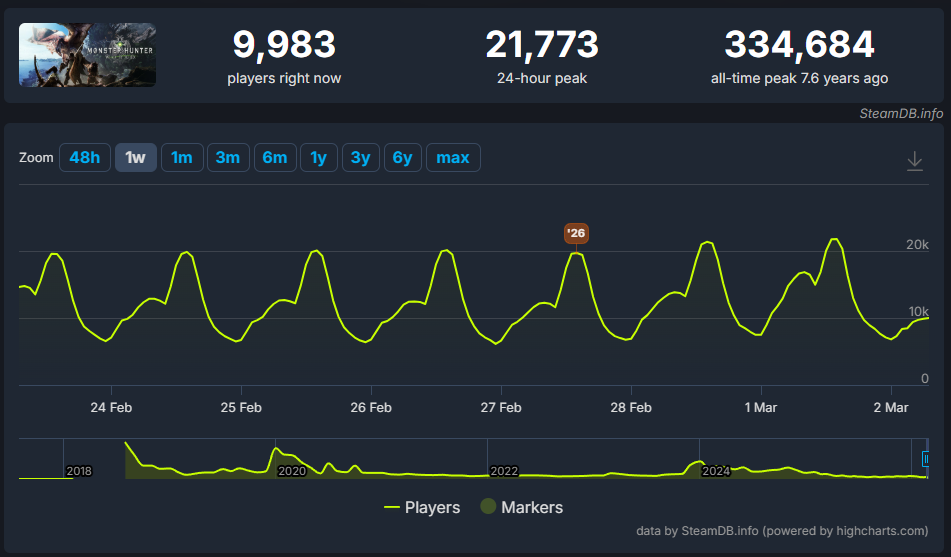Click the Monster Hunter game thumbnail
Image resolution: width=951 pixels, height=557 pixels.
point(87,55)
